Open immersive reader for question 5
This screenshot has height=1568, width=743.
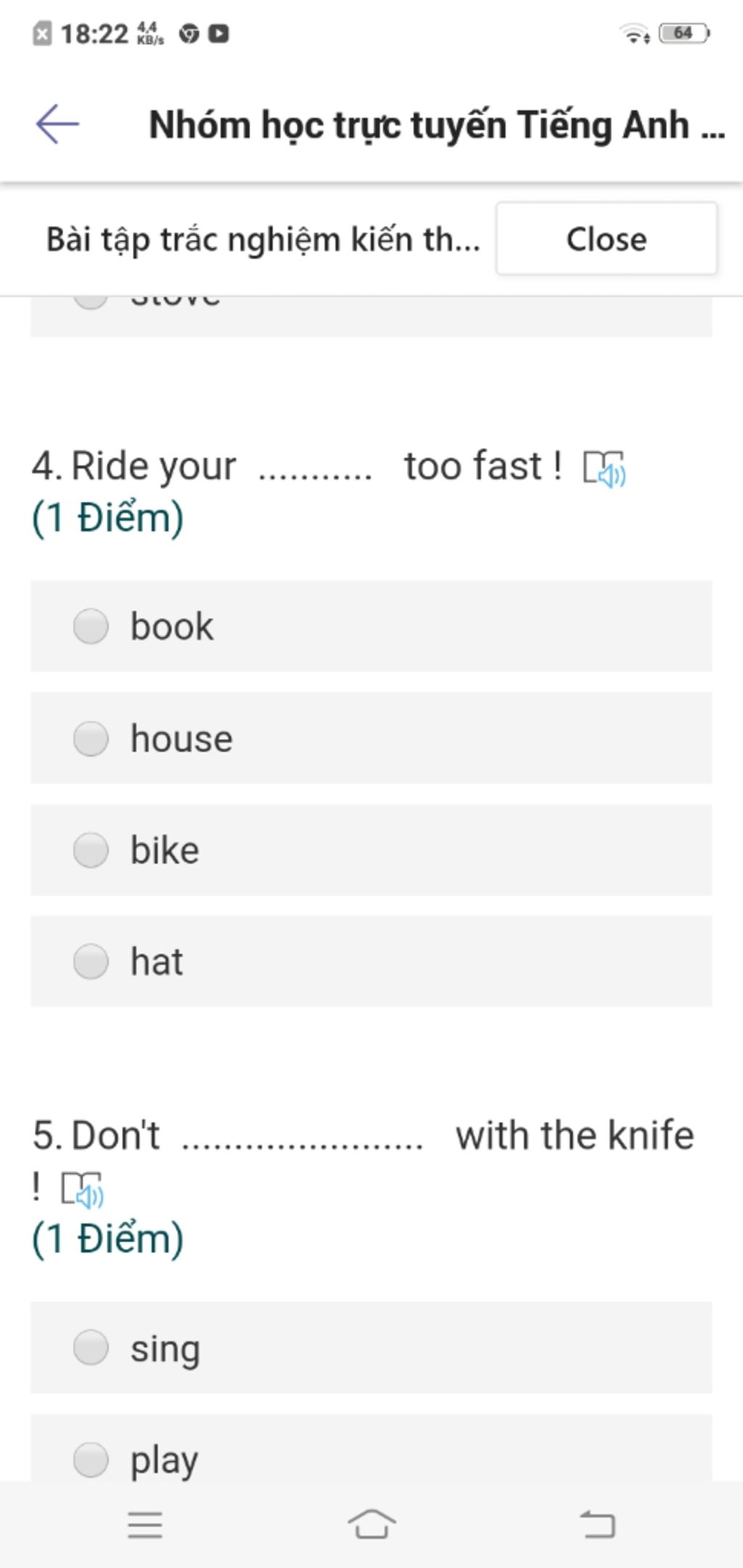click(x=82, y=1189)
